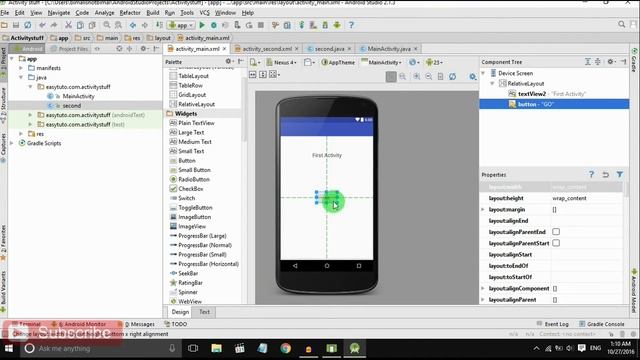Screen dimensions: 640x360
Task: Switch to the Text tab of layout editor
Action: (x=204, y=312)
